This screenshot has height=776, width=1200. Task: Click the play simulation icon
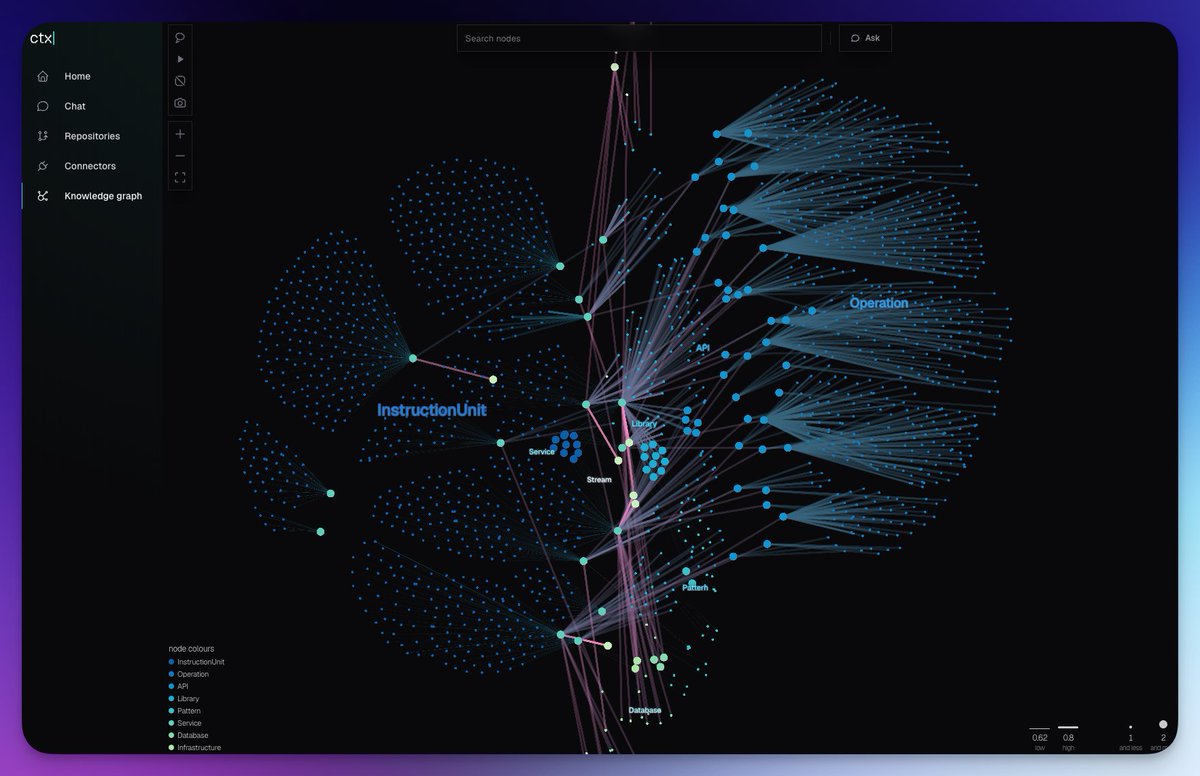click(180, 59)
